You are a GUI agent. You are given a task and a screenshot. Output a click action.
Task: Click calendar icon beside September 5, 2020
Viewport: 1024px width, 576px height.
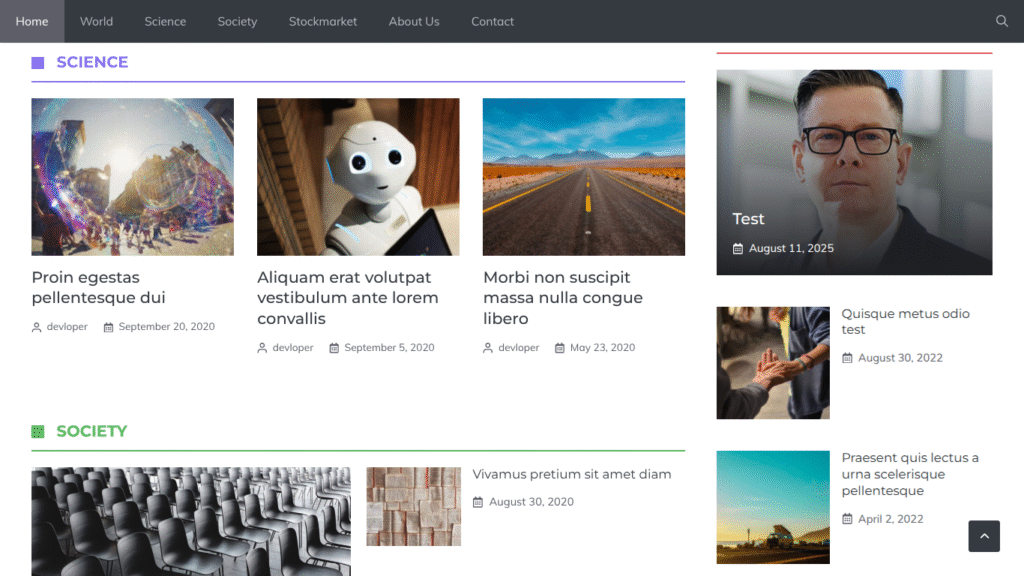[x=334, y=348]
